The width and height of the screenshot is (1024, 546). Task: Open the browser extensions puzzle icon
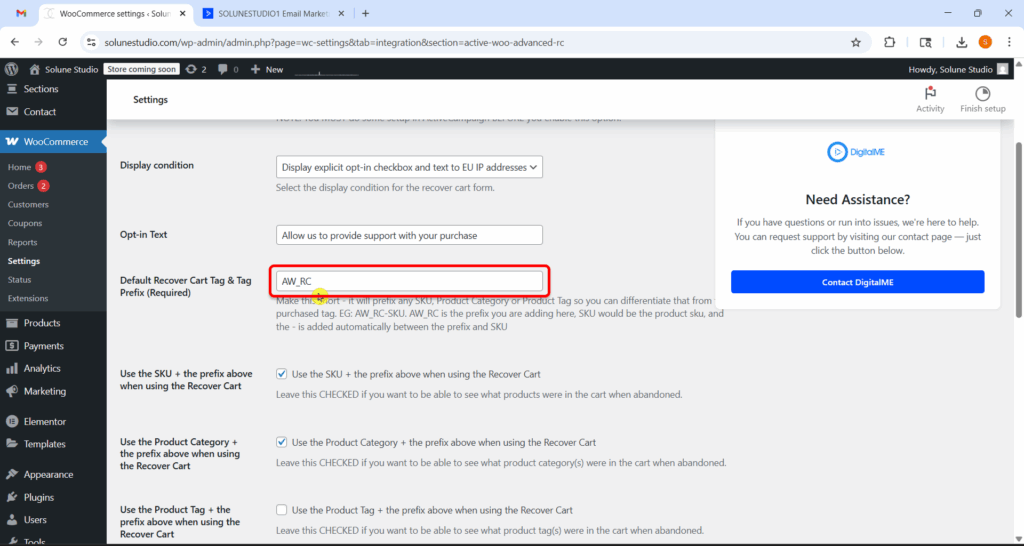point(889,42)
